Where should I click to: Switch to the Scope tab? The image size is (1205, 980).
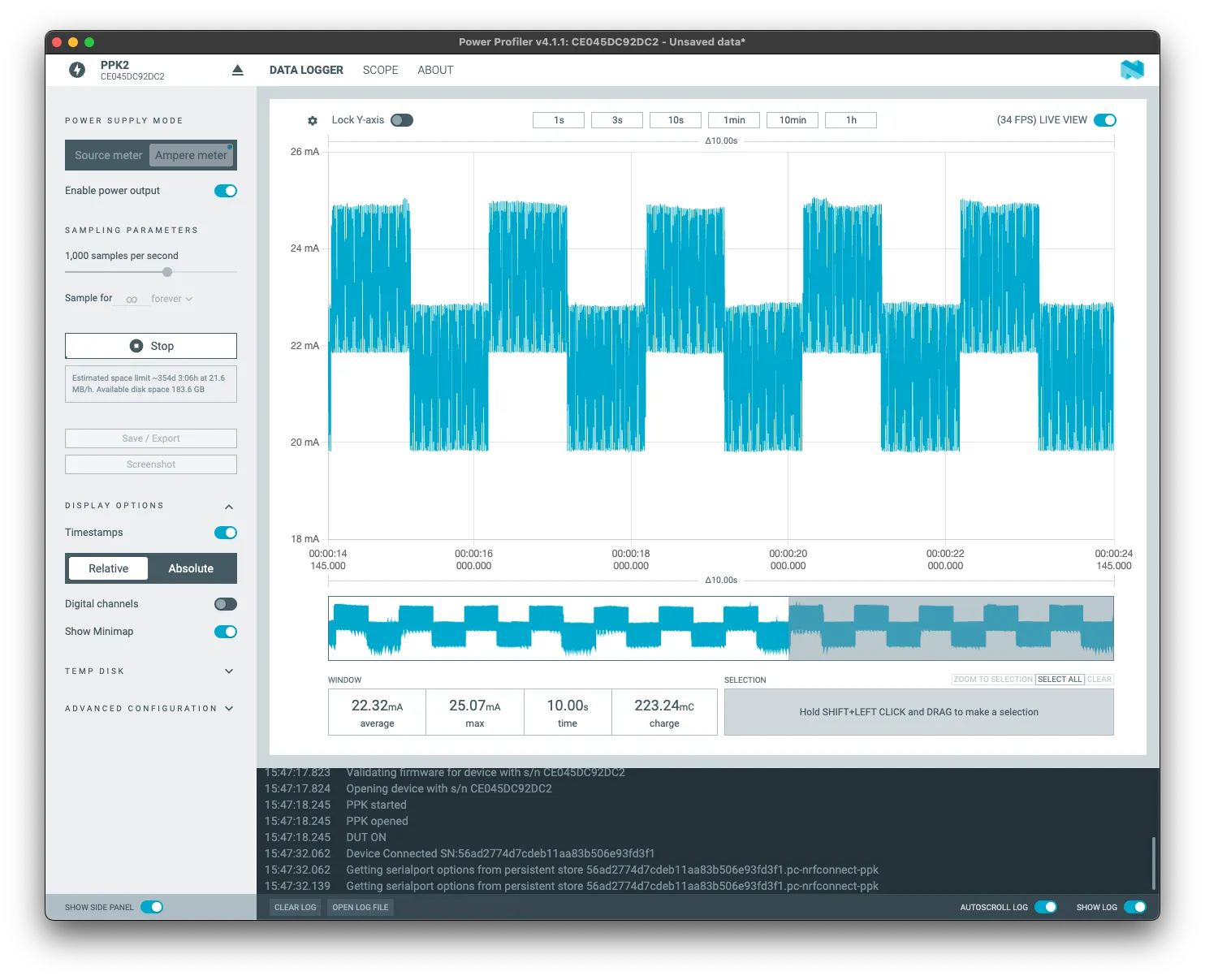click(x=380, y=70)
